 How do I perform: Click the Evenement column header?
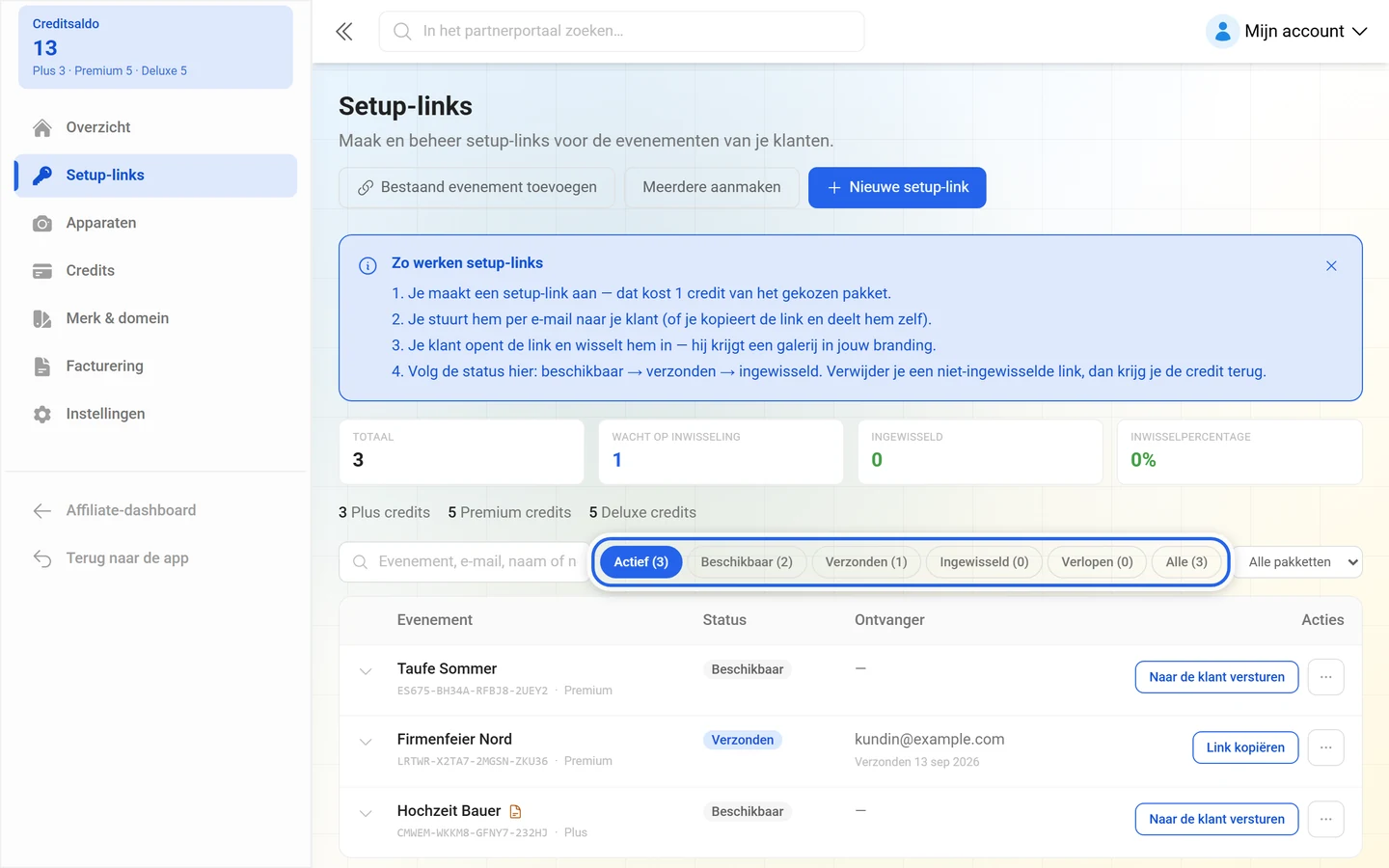coord(435,620)
